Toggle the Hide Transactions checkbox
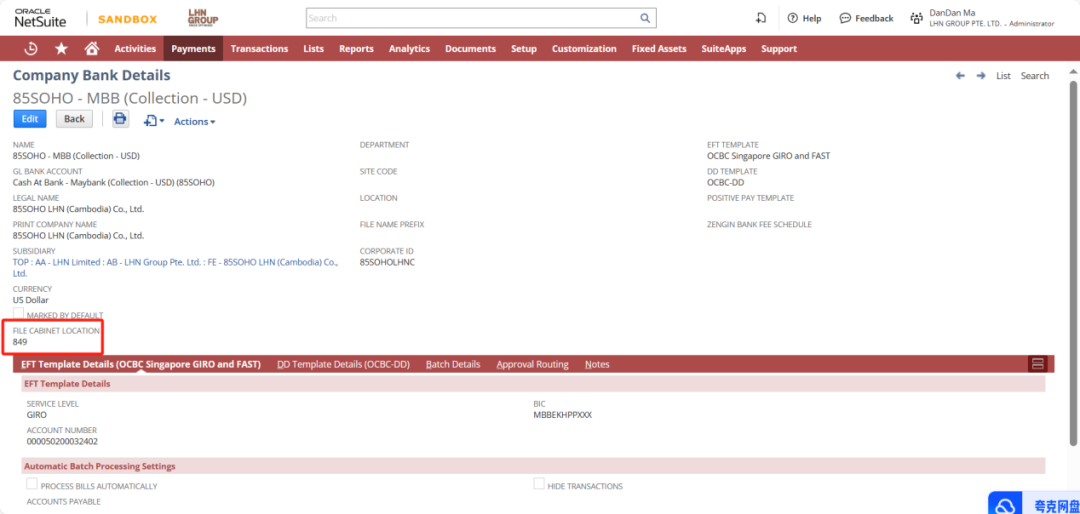Image resolution: width=1080 pixels, height=514 pixels. click(x=539, y=484)
